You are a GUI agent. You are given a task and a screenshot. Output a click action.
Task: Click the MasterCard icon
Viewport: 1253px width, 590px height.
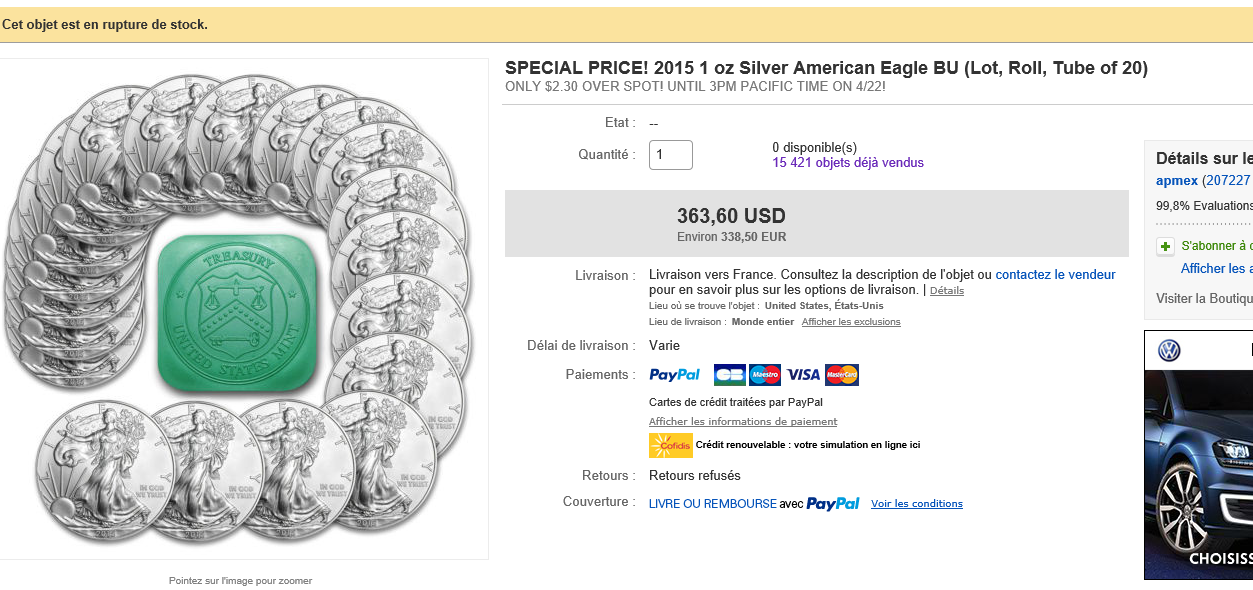tap(842, 375)
